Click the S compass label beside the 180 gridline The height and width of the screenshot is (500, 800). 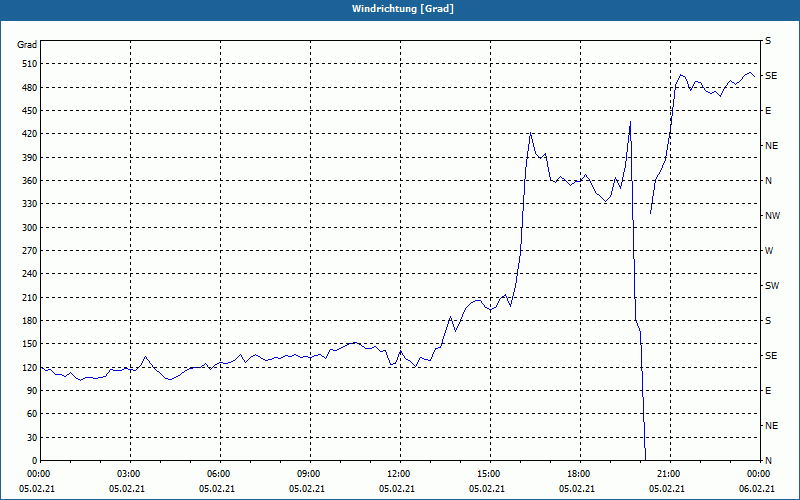point(768,320)
